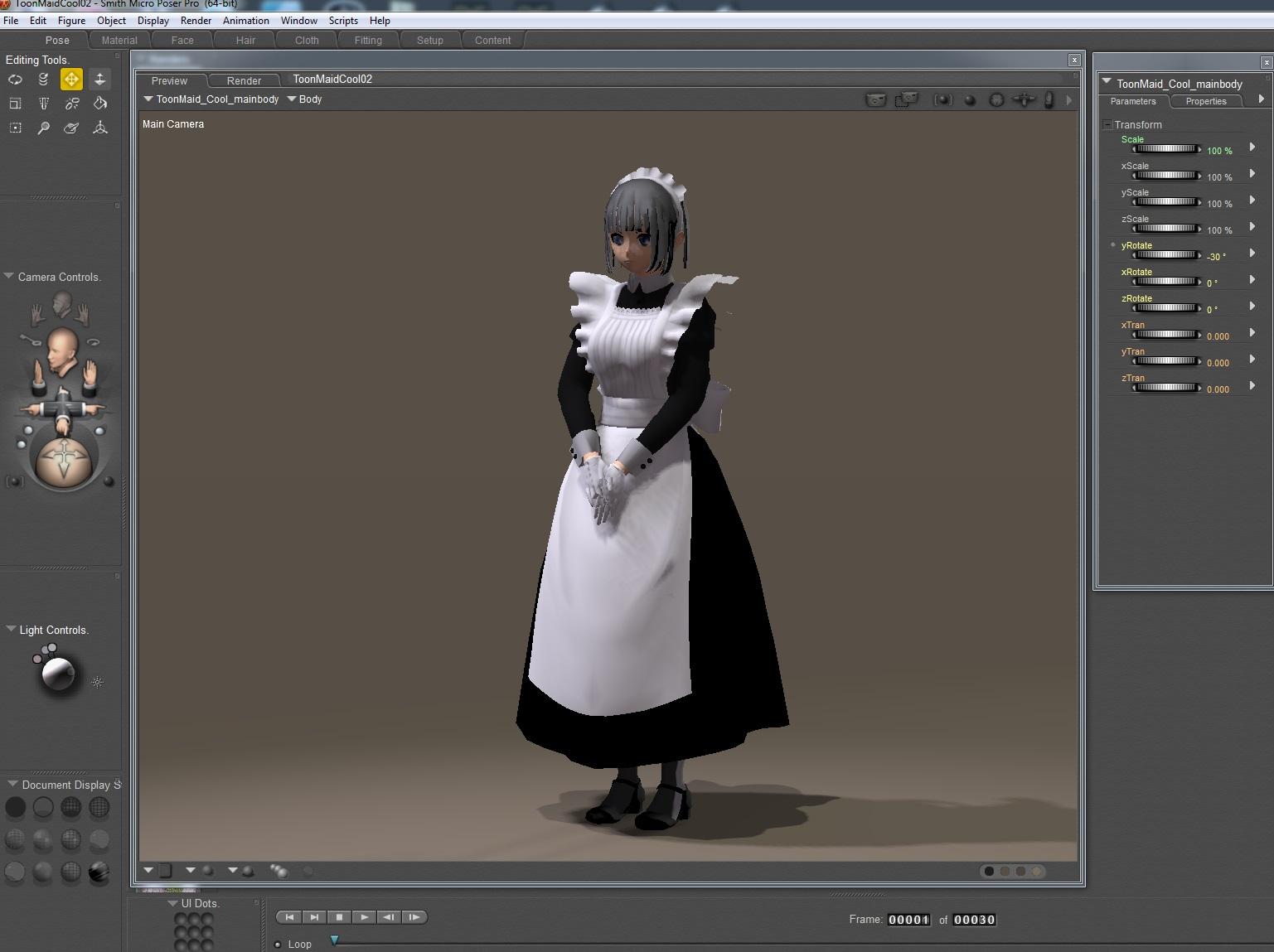Go to the last frame
Viewport: 1274px width, 952px height.
coord(314,917)
